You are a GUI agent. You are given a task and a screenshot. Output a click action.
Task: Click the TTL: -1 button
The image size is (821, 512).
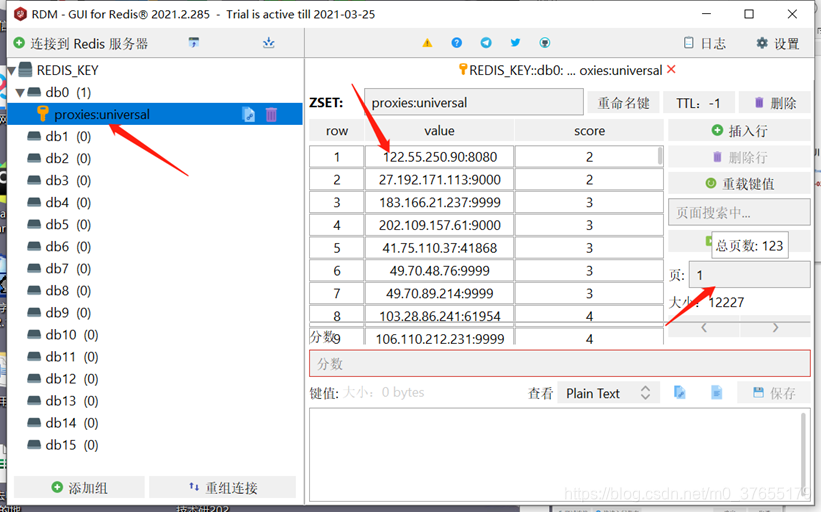point(698,103)
